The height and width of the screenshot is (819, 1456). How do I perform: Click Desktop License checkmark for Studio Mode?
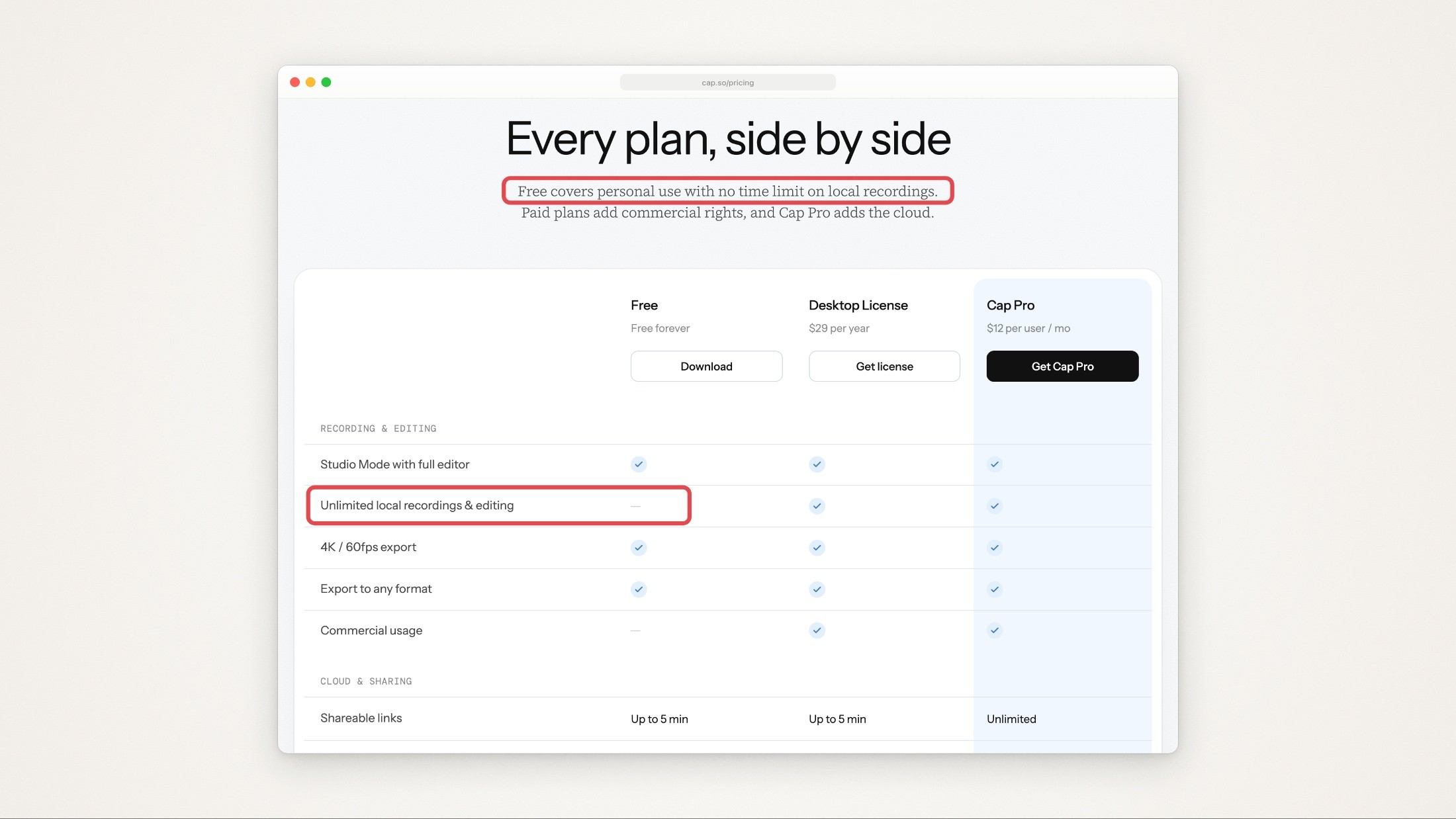click(x=817, y=464)
